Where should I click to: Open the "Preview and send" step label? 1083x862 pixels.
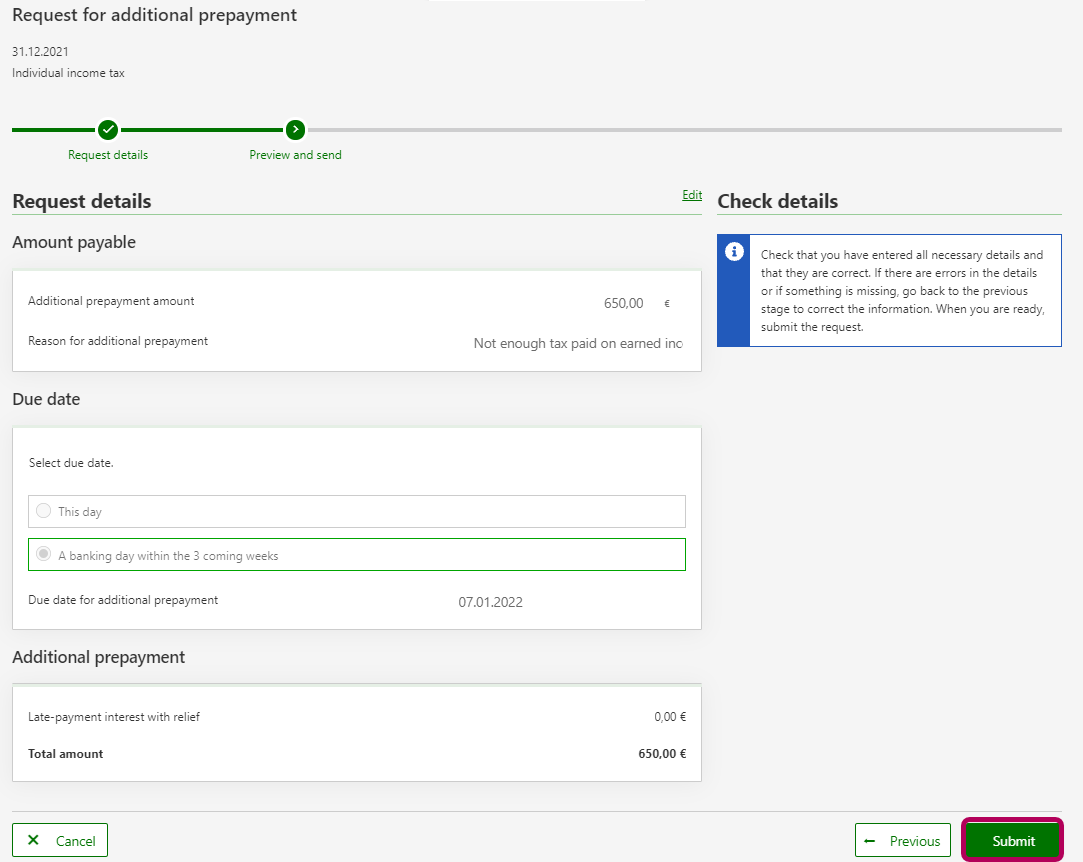(295, 155)
